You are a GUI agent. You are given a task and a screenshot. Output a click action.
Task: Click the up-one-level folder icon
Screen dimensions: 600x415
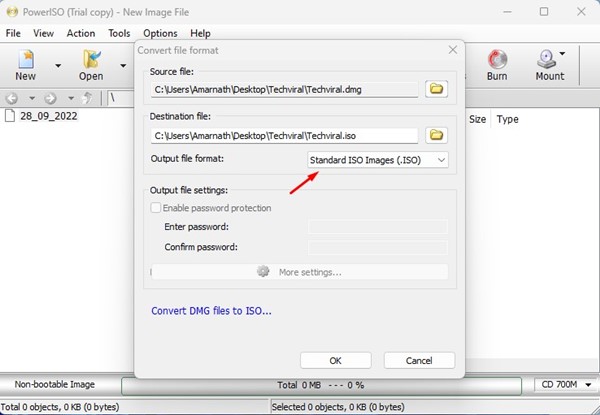(x=88, y=98)
